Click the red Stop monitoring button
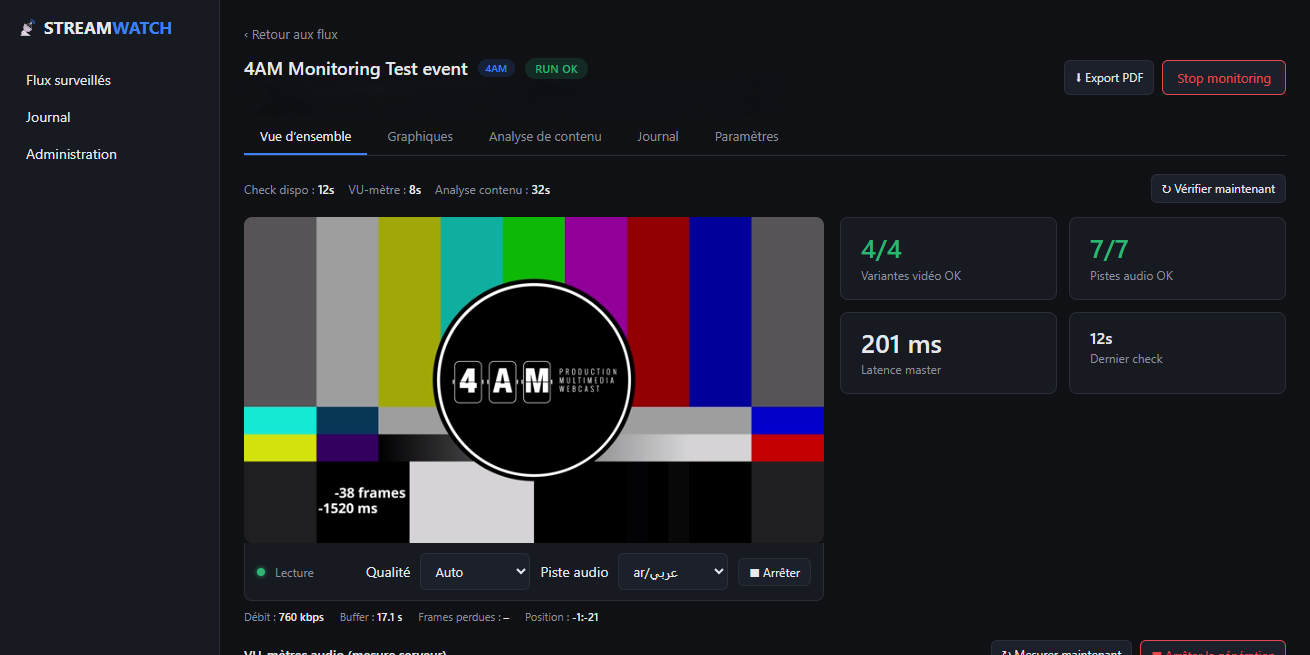The image size is (1310, 655). (x=1223, y=78)
